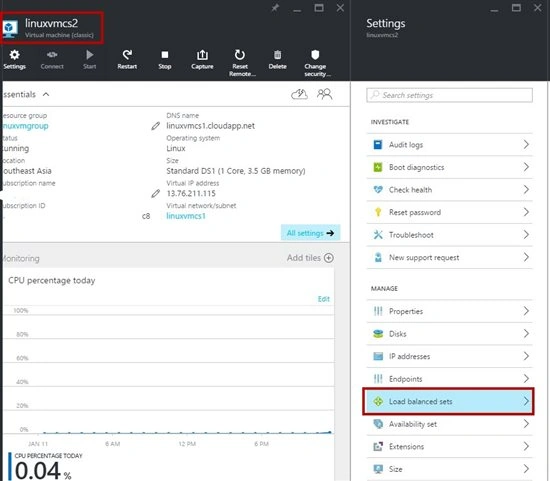Click All settings button
Screen dimensions: 550x481
[310, 233]
